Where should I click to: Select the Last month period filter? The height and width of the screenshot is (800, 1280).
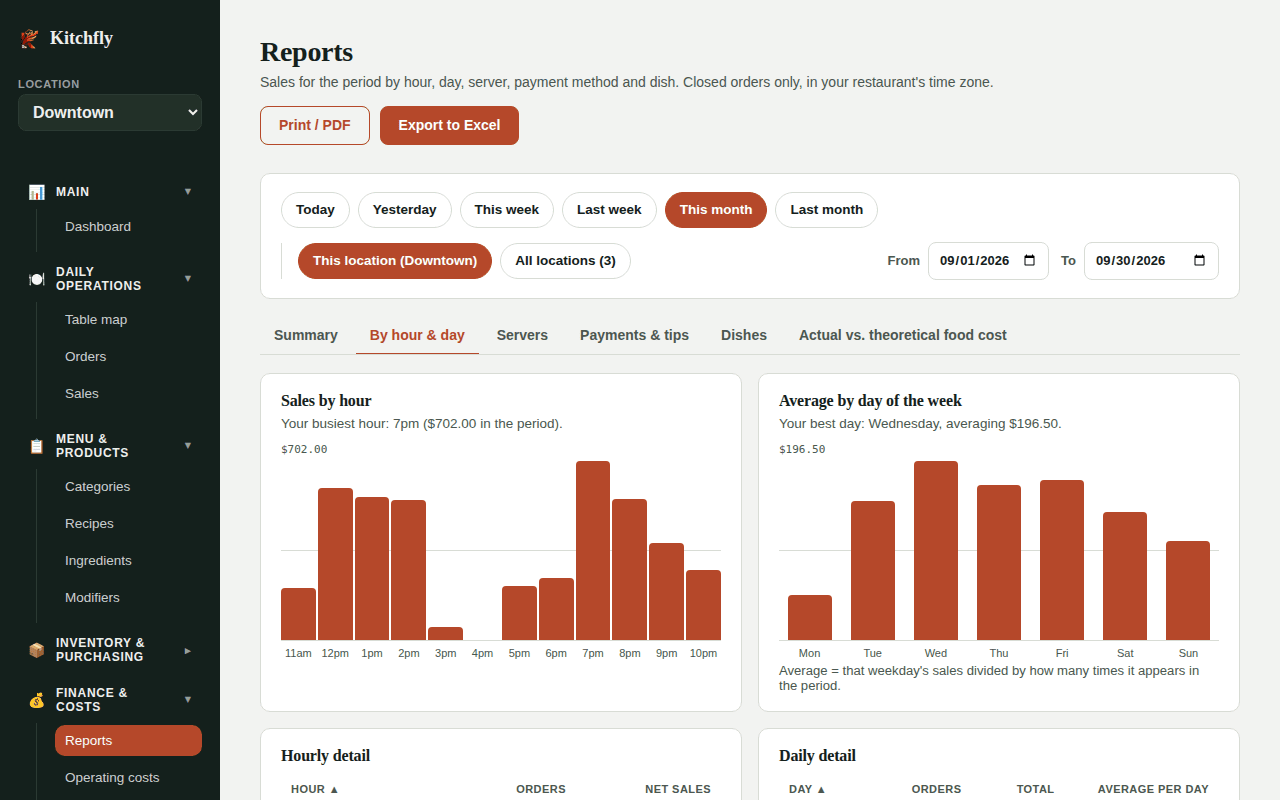(826, 210)
